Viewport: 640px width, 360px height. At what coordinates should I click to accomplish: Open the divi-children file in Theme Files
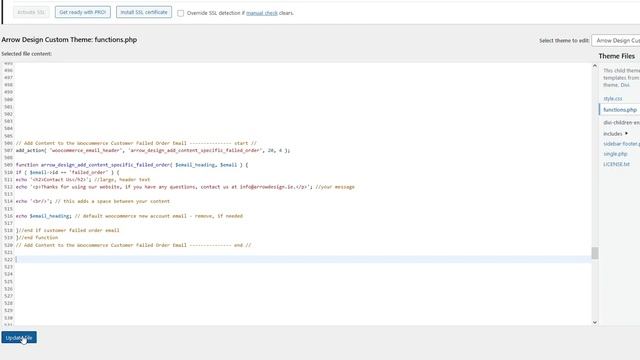621,122
